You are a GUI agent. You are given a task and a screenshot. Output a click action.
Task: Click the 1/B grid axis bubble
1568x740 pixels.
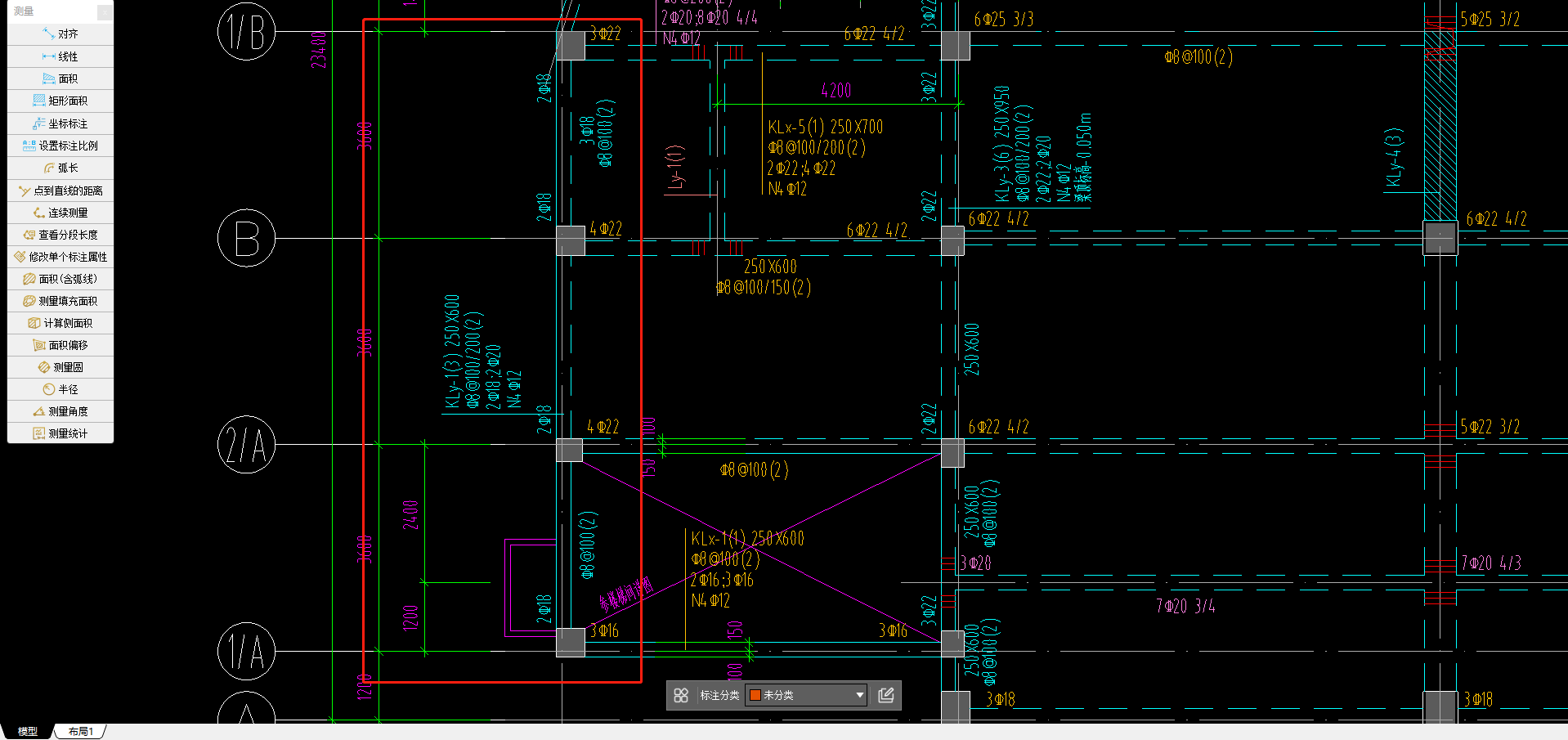click(x=246, y=32)
